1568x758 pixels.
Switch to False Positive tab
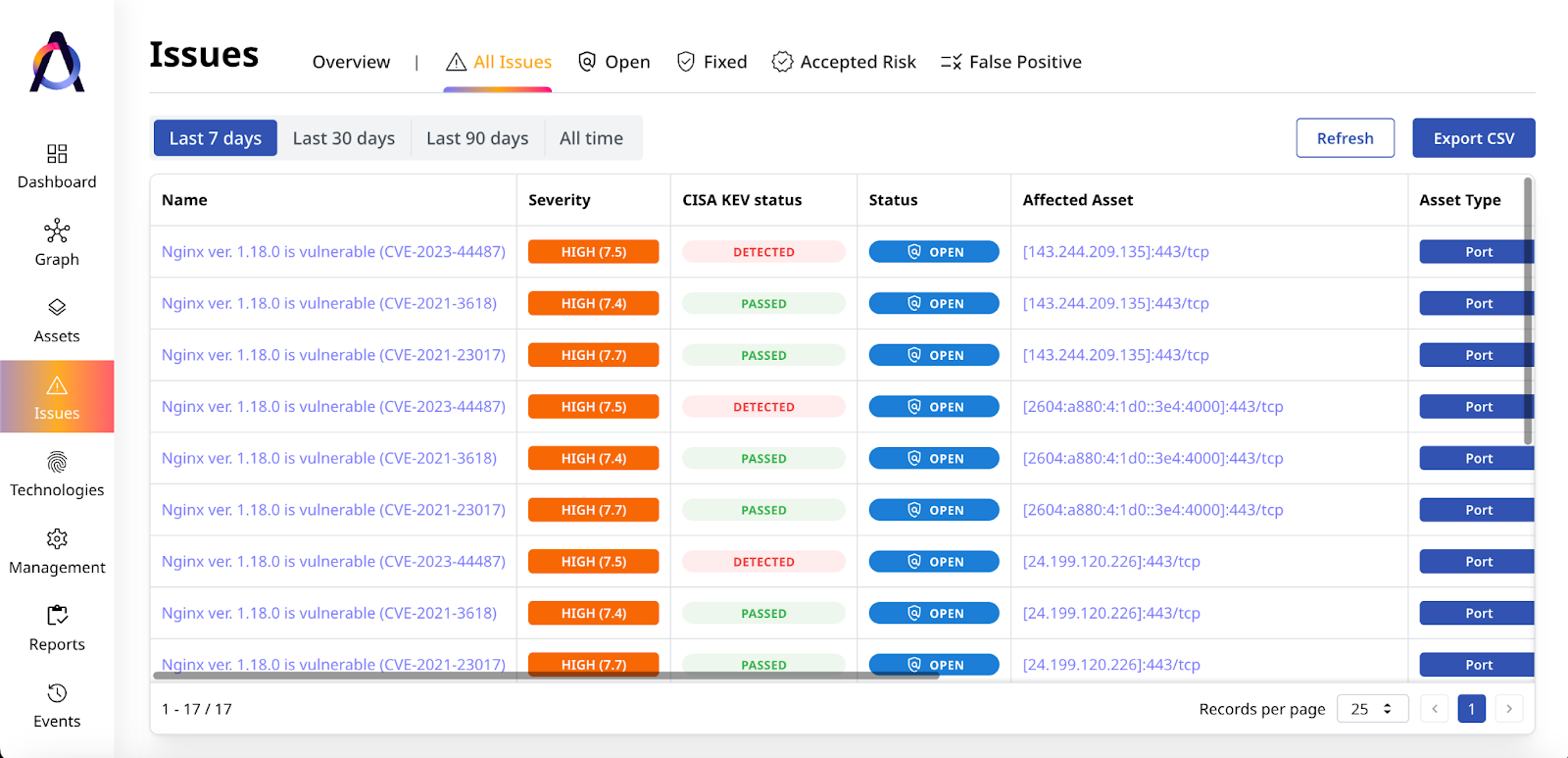1011,62
